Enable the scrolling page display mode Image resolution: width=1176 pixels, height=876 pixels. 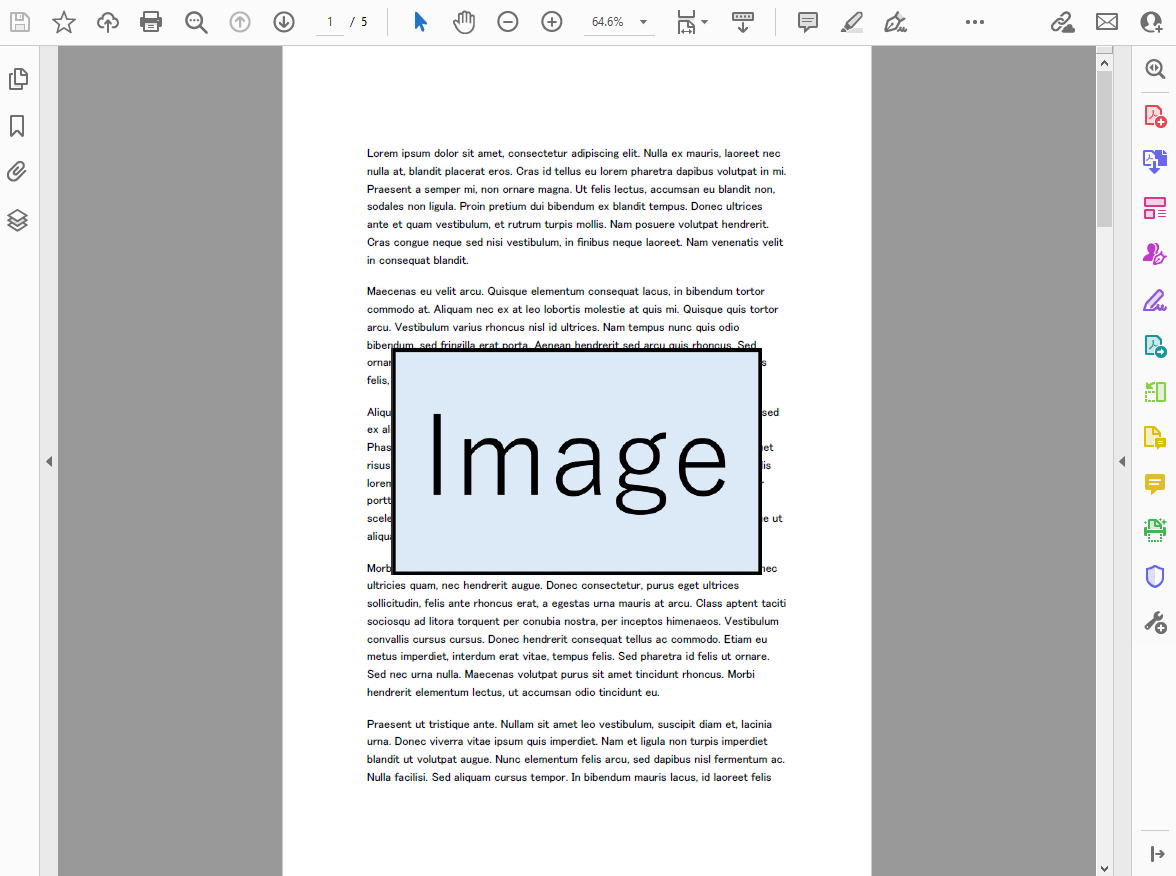(743, 21)
